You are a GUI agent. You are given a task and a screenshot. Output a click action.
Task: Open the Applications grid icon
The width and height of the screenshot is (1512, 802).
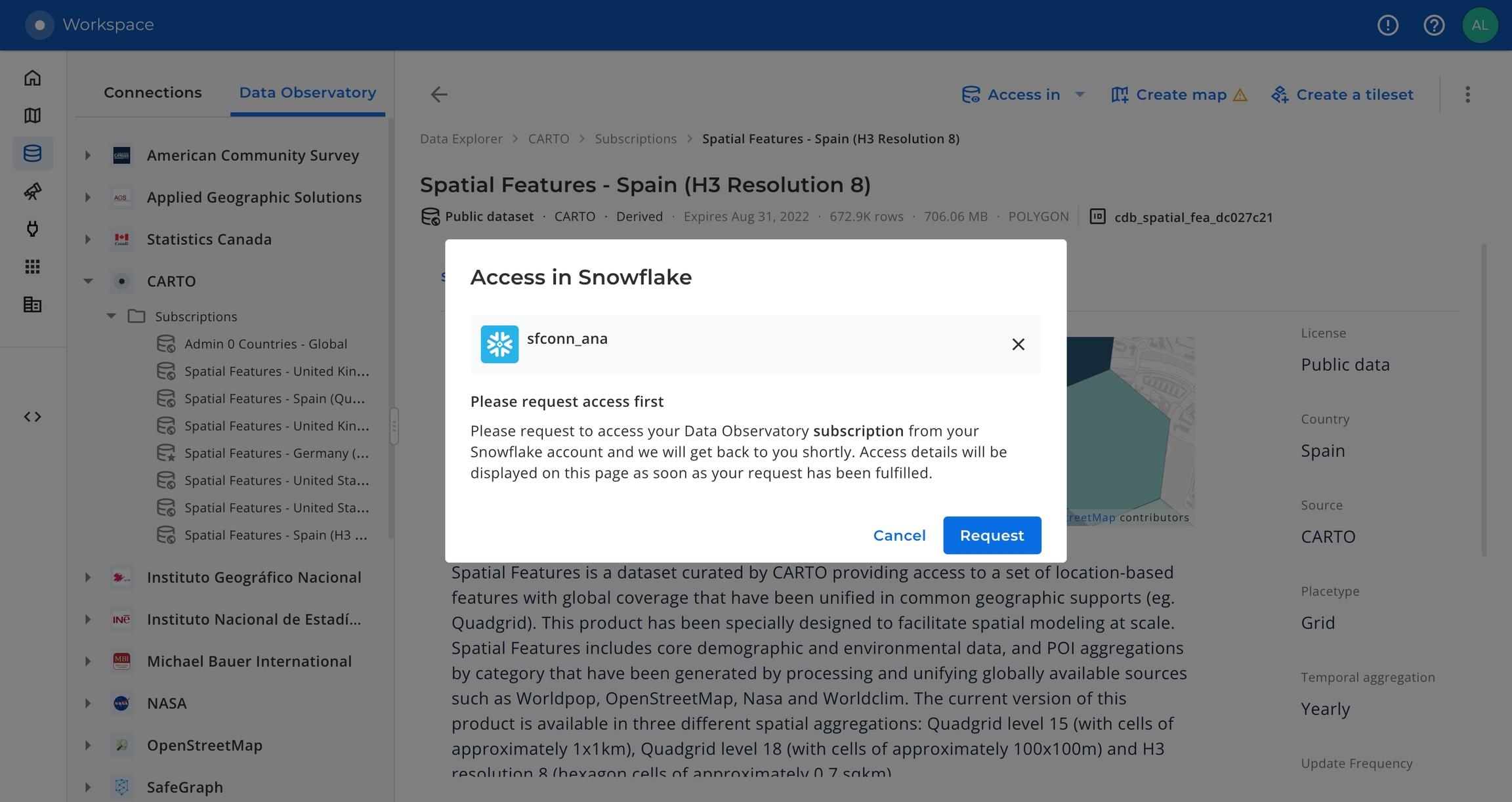tap(32, 266)
